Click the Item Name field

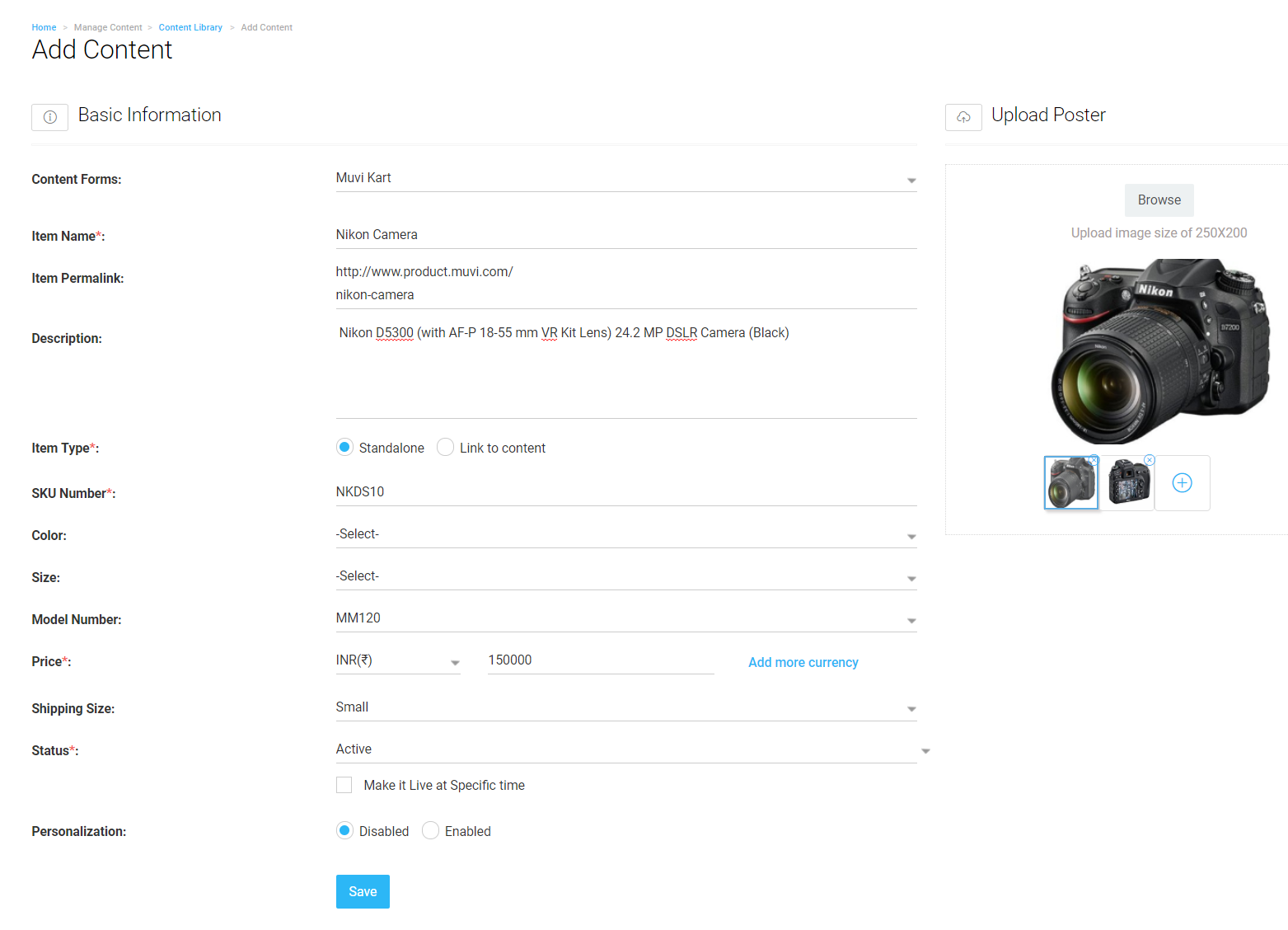coord(626,235)
